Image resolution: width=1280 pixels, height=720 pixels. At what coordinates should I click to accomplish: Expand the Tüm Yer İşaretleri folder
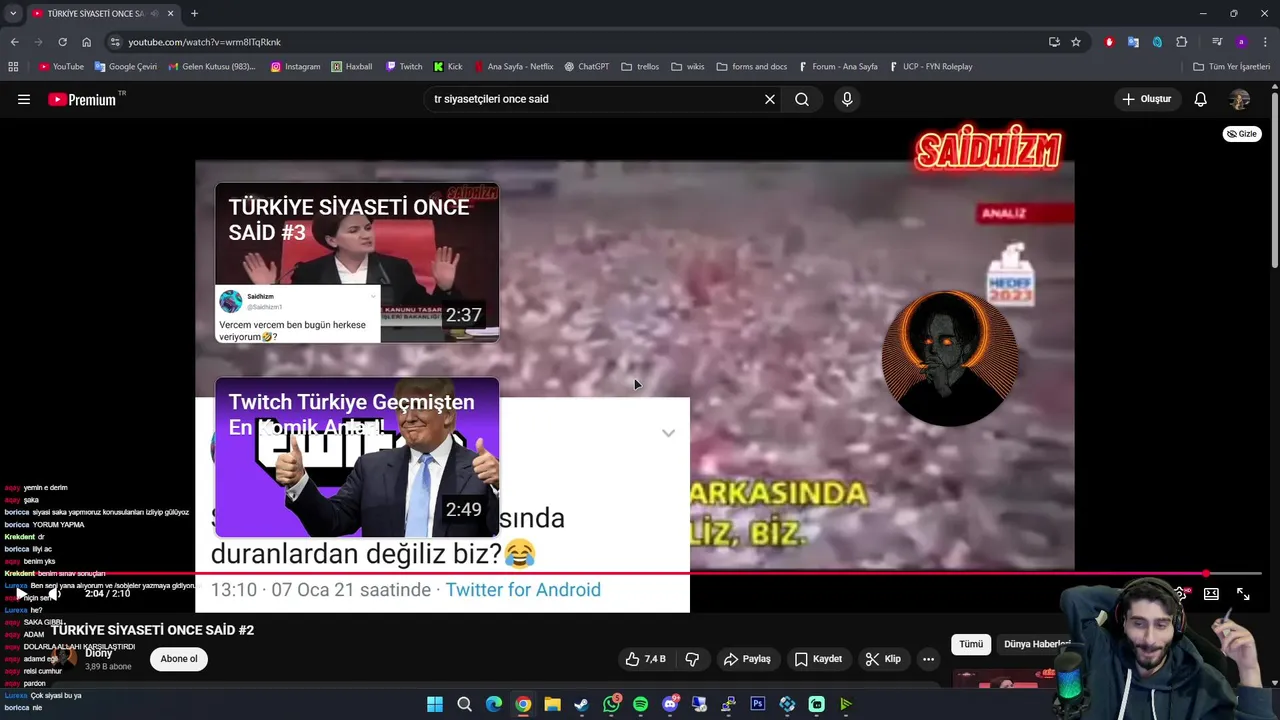1231,67
